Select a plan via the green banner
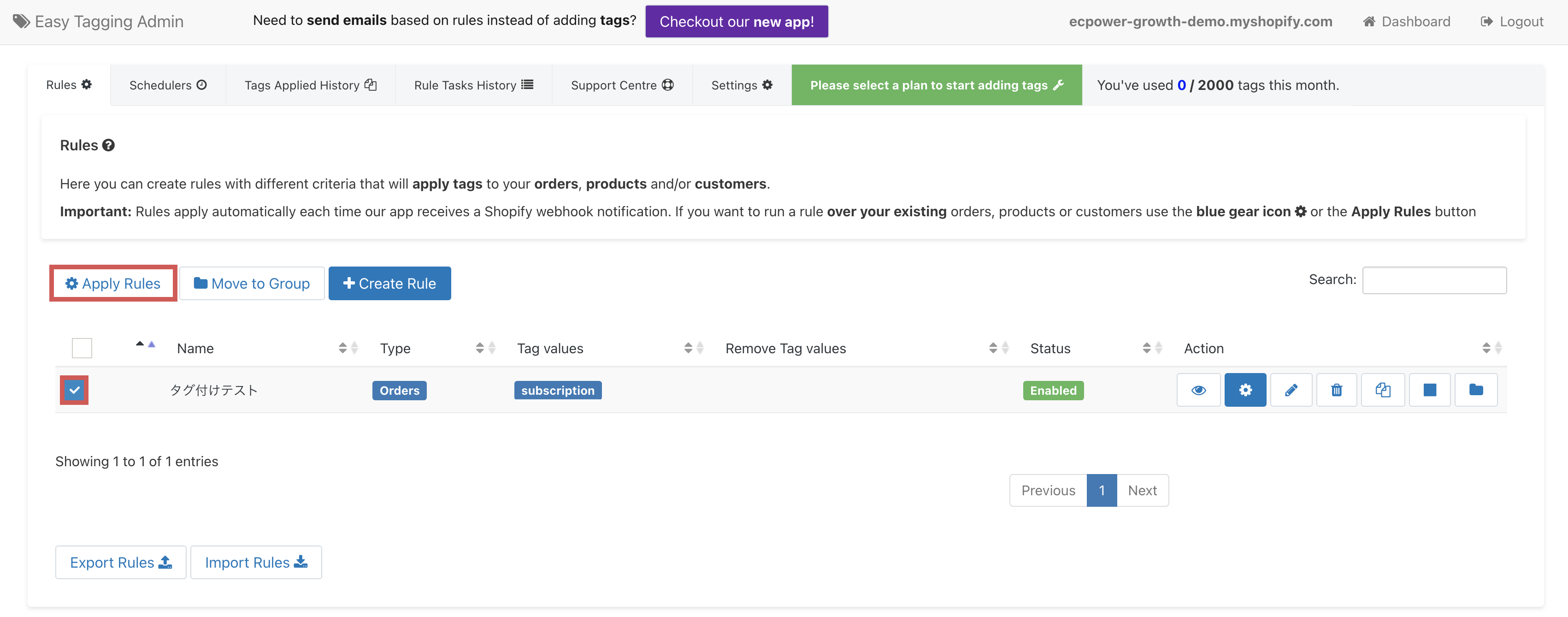Screen dimensions: 1568x617 point(936,85)
